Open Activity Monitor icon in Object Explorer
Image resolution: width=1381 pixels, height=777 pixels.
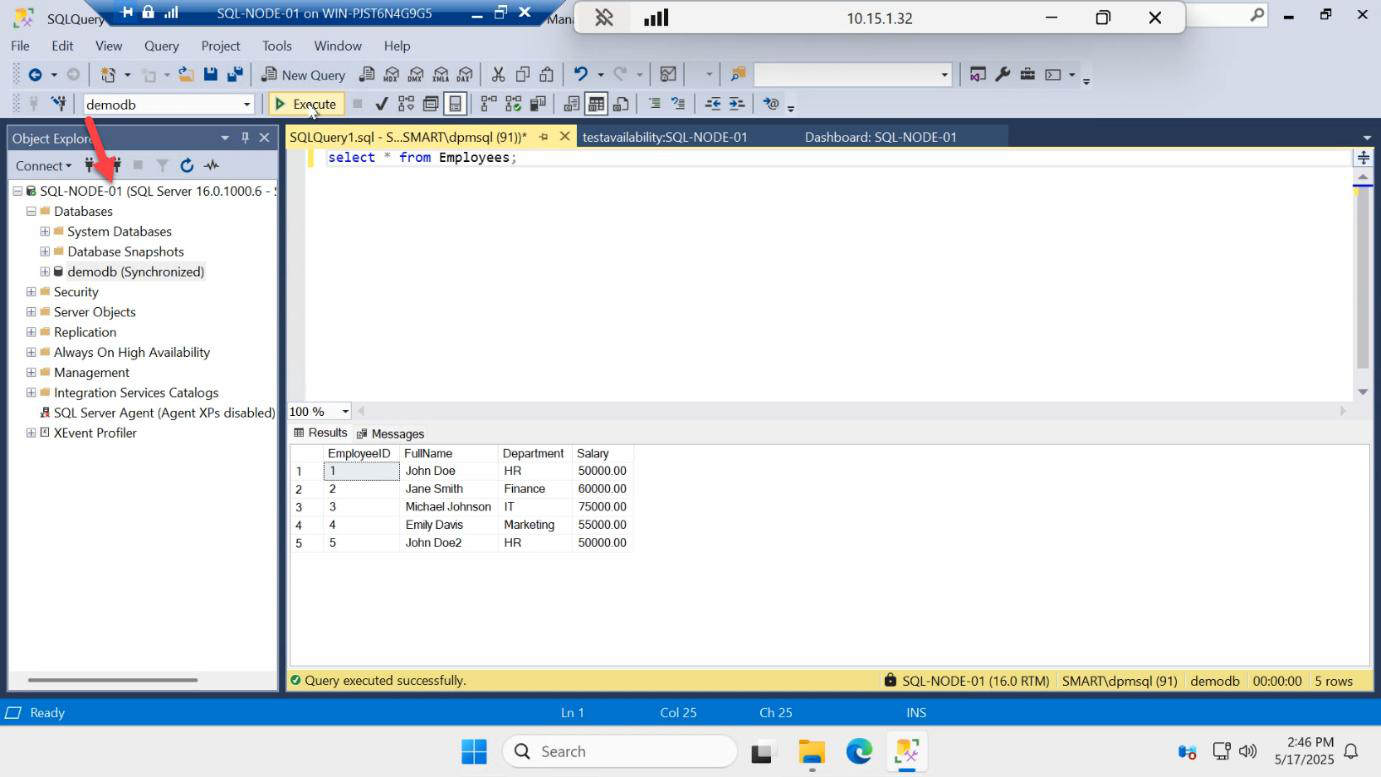(211, 166)
